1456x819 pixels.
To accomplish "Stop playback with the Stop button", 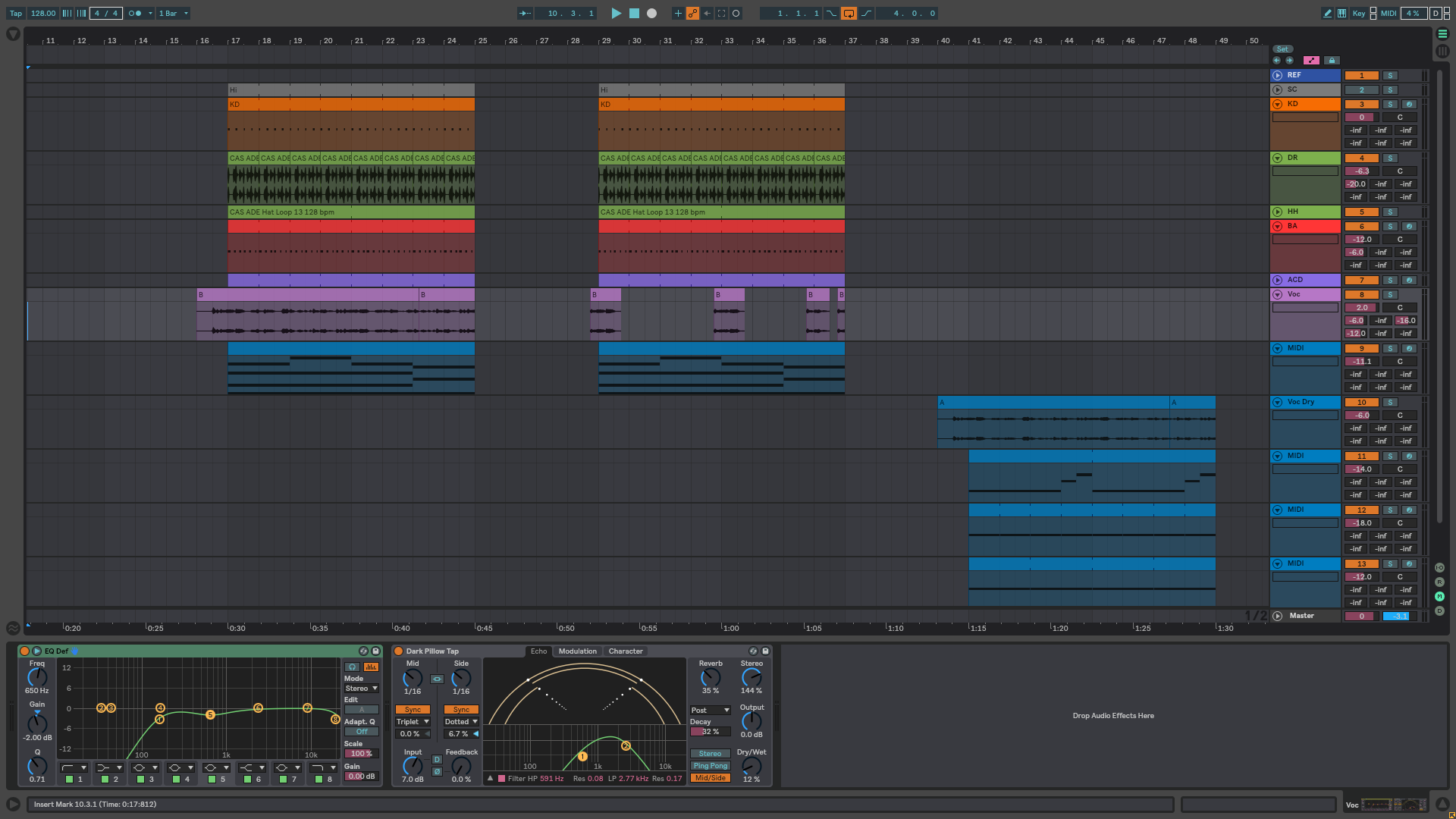I will click(634, 13).
